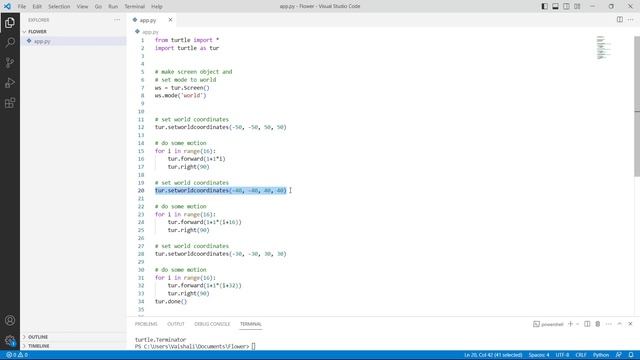
Task: Open the Terminal menu
Action: [134, 7]
